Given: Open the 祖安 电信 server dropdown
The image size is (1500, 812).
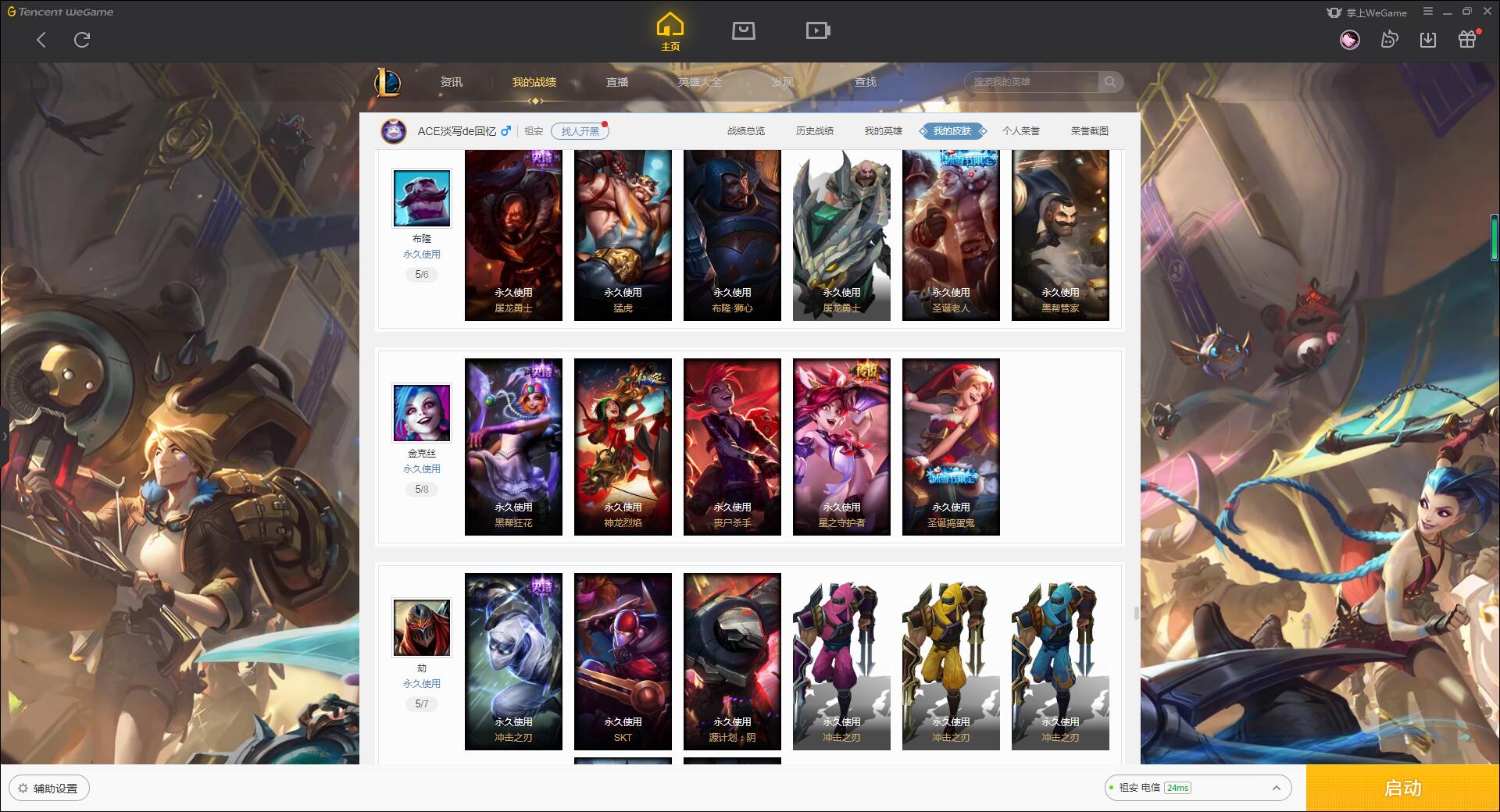Looking at the screenshot, I should [x=1198, y=788].
